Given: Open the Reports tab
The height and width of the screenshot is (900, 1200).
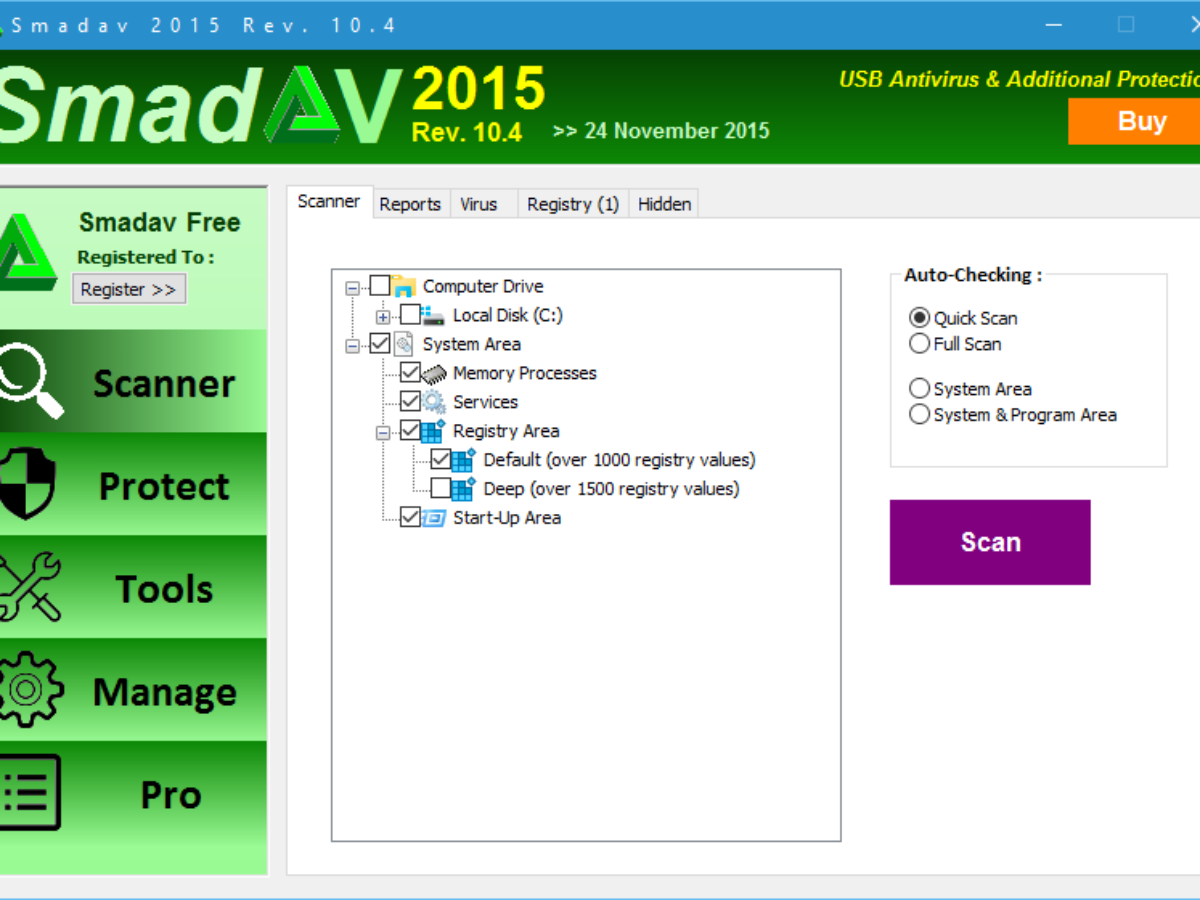Looking at the screenshot, I should 410,204.
